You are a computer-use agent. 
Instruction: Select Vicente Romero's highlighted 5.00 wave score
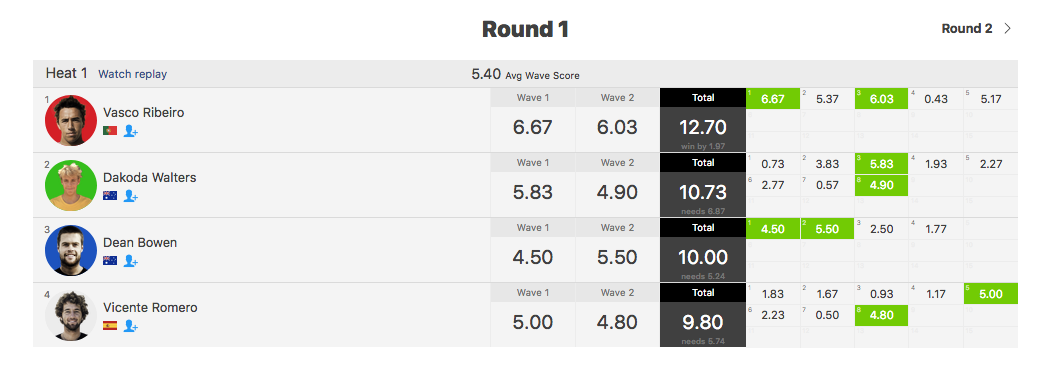990,294
